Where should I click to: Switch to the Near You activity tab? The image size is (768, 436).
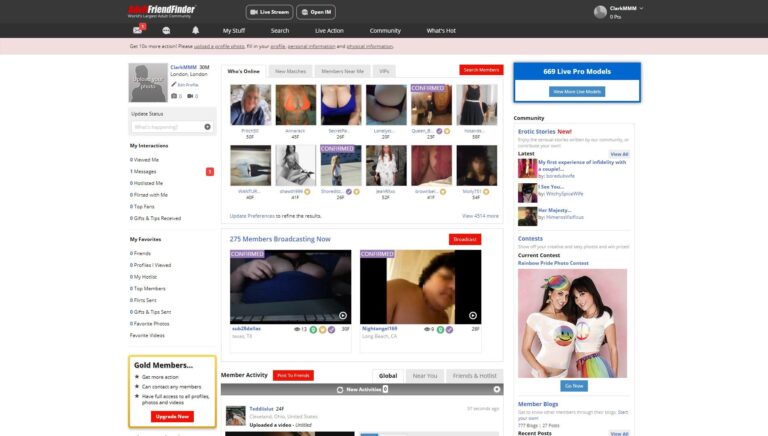(x=425, y=376)
